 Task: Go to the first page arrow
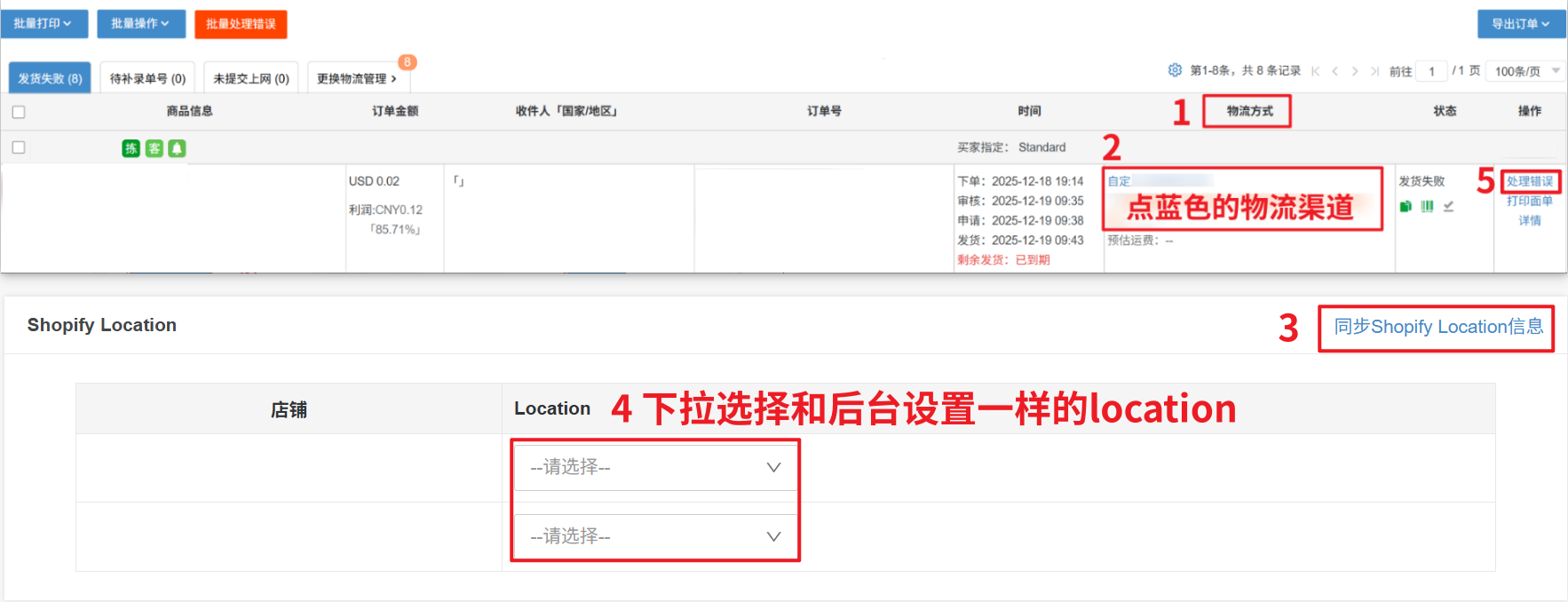(x=1316, y=71)
